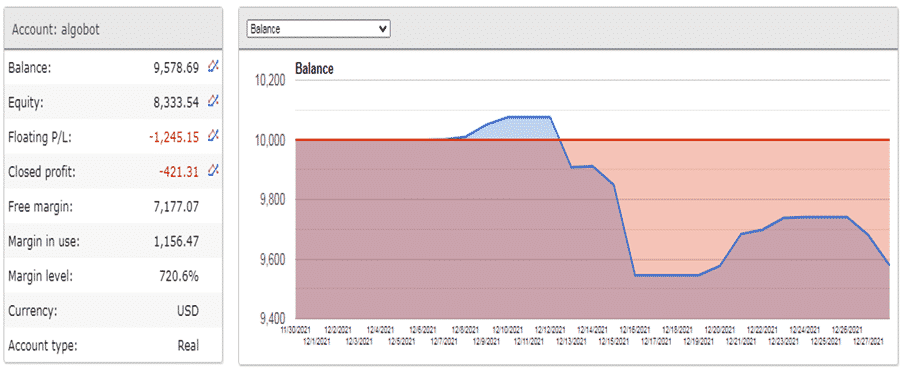
Task: Click the 12/27/2021 x-axis date label
Action: [869, 342]
